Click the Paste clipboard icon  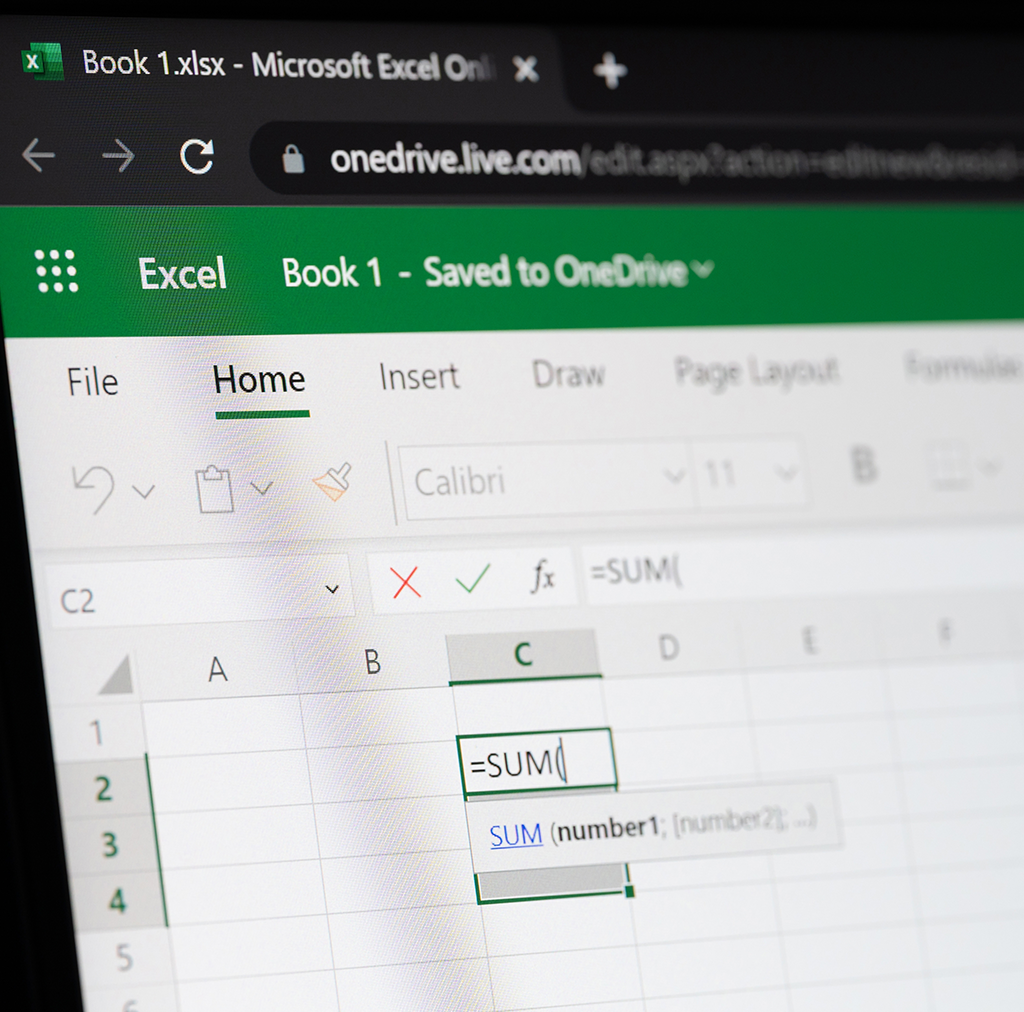tap(215, 489)
